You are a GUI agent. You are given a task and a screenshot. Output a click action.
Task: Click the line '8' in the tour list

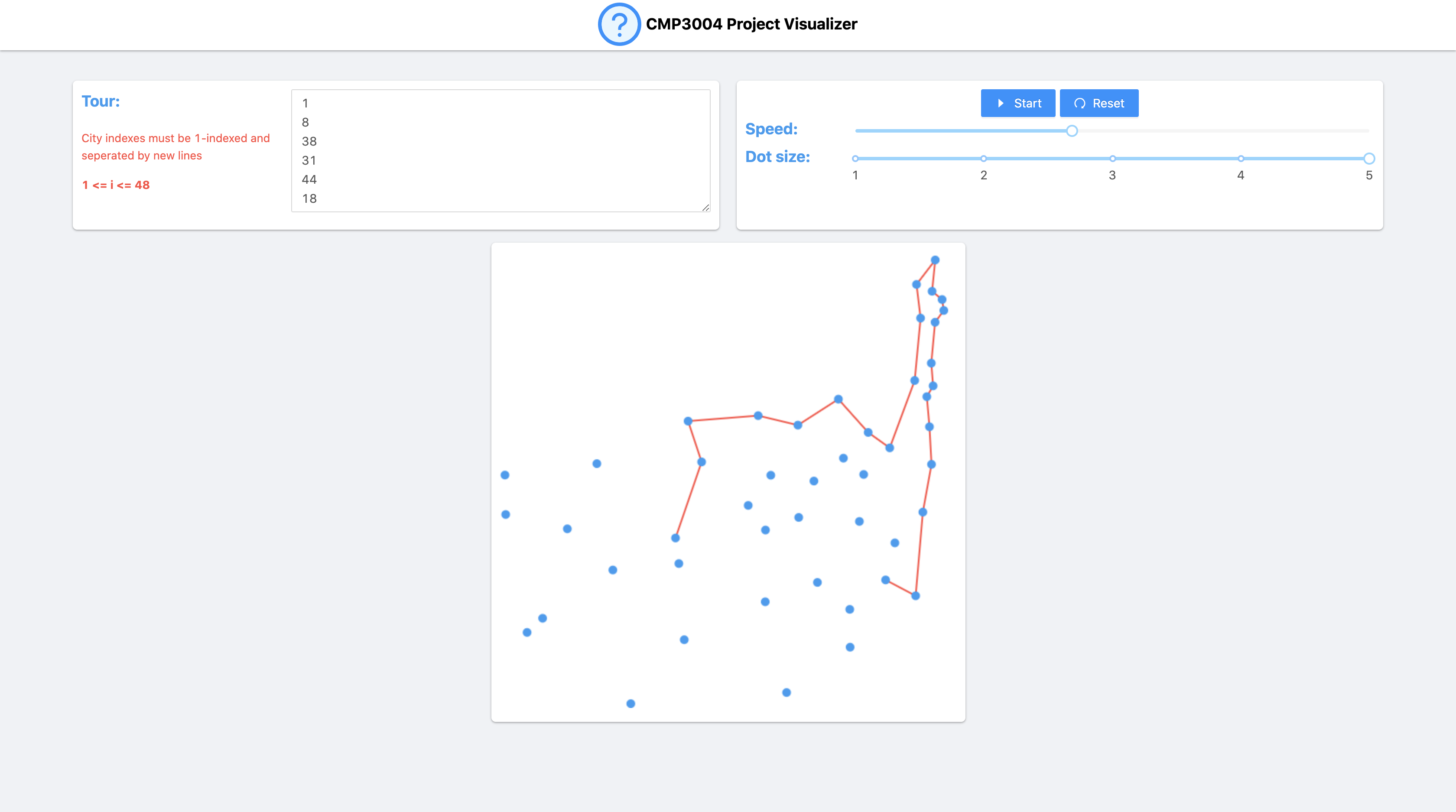(x=305, y=123)
